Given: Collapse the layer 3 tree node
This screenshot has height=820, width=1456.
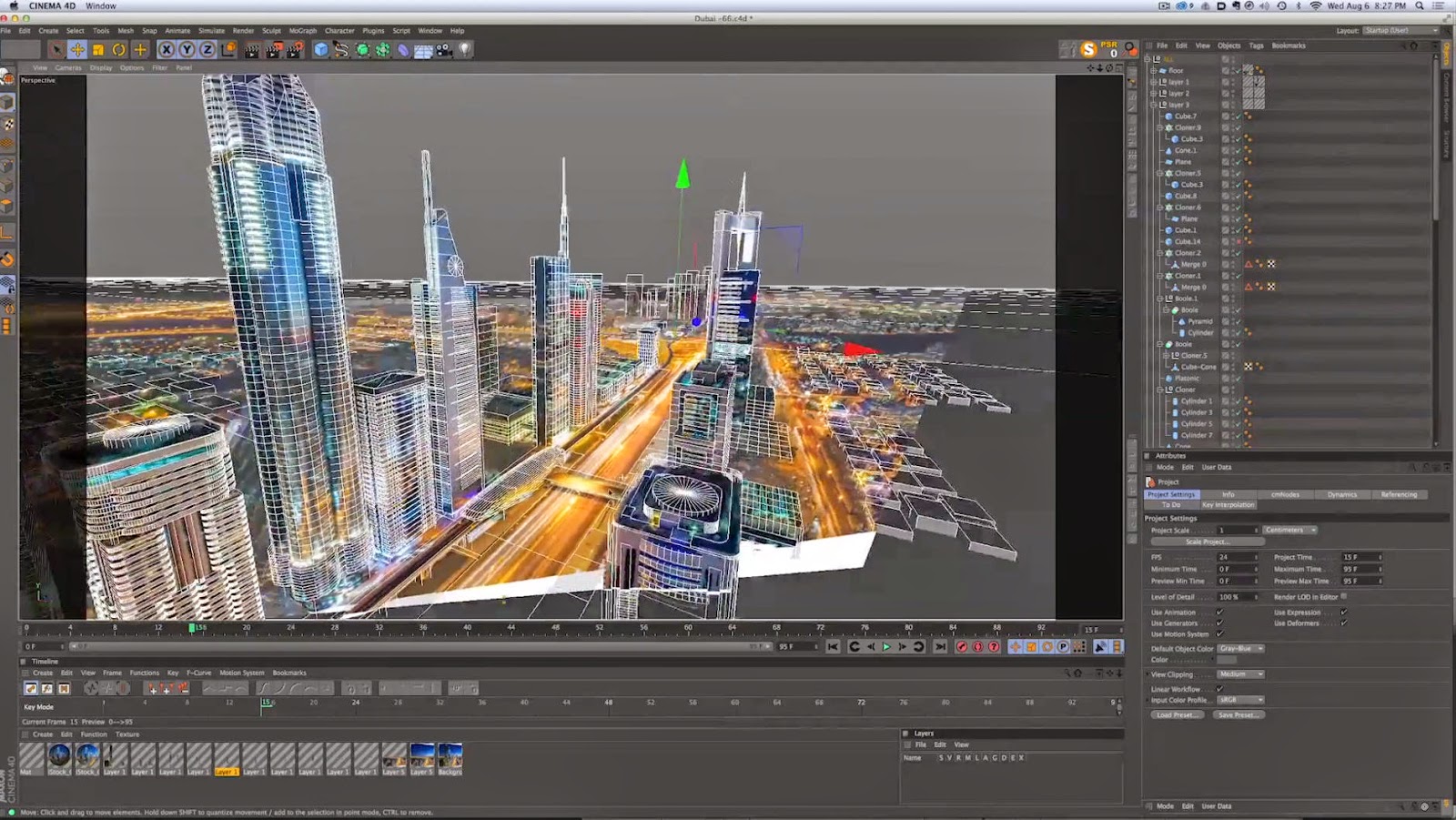Looking at the screenshot, I should click(x=1154, y=105).
